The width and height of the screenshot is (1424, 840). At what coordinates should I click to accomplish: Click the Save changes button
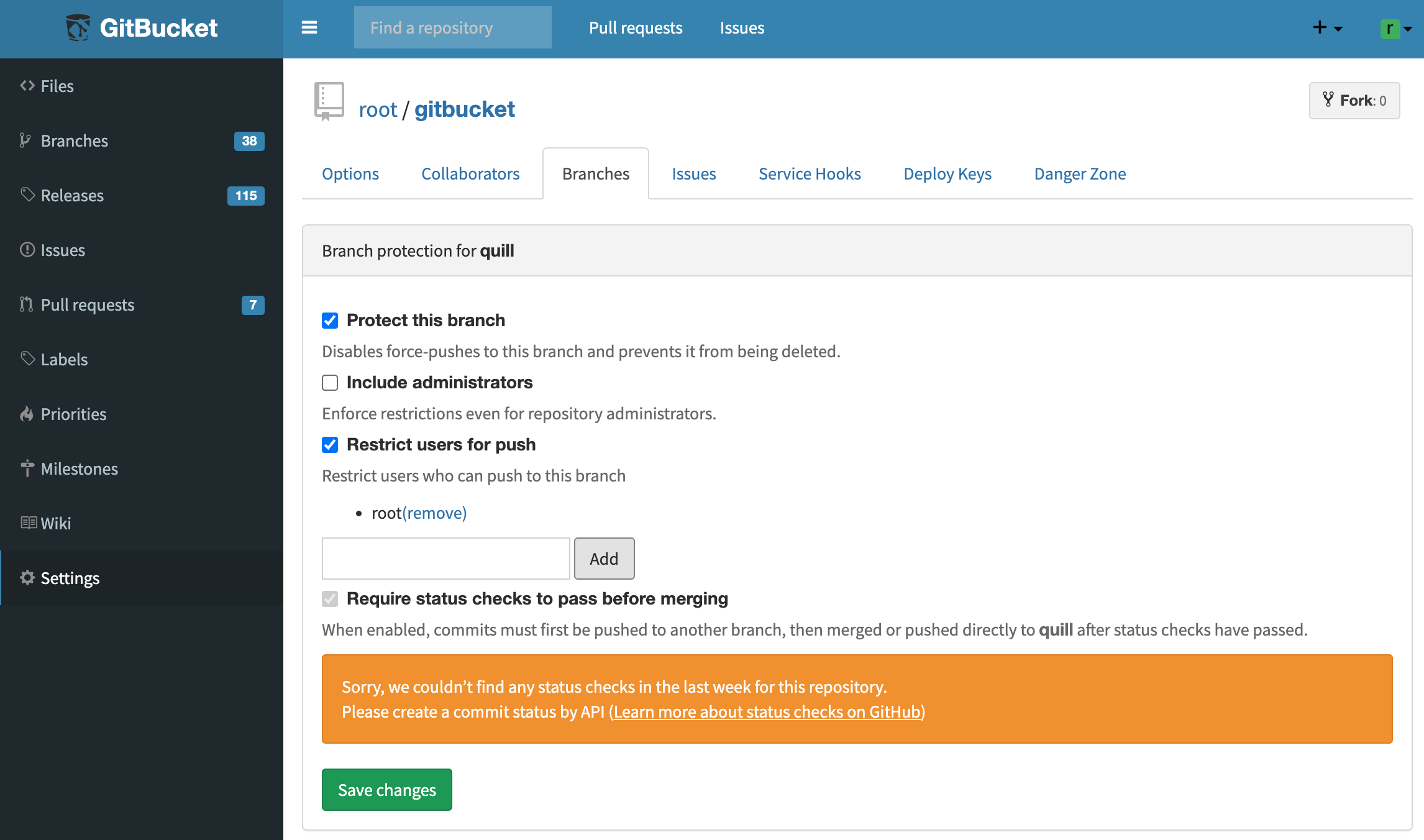point(386,790)
